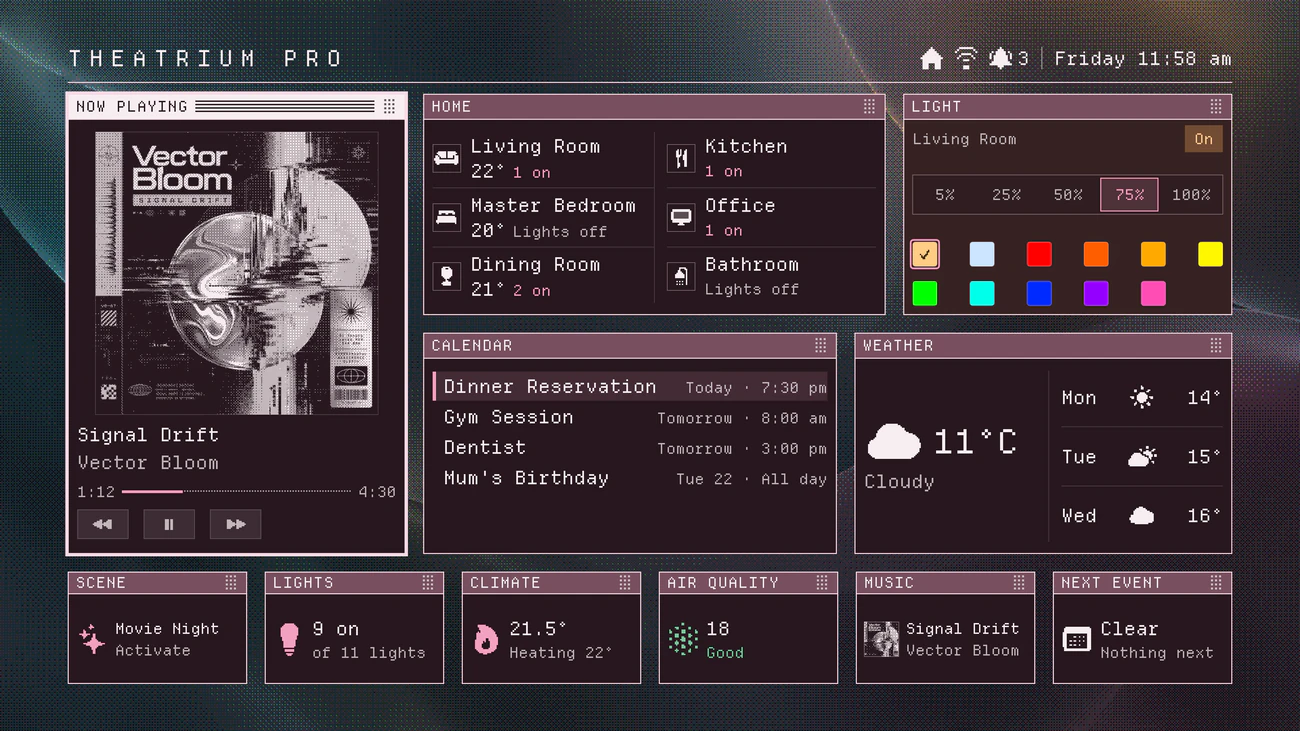Select the Living Room sofa icon
The width and height of the screenshot is (1300, 731).
tap(446, 158)
